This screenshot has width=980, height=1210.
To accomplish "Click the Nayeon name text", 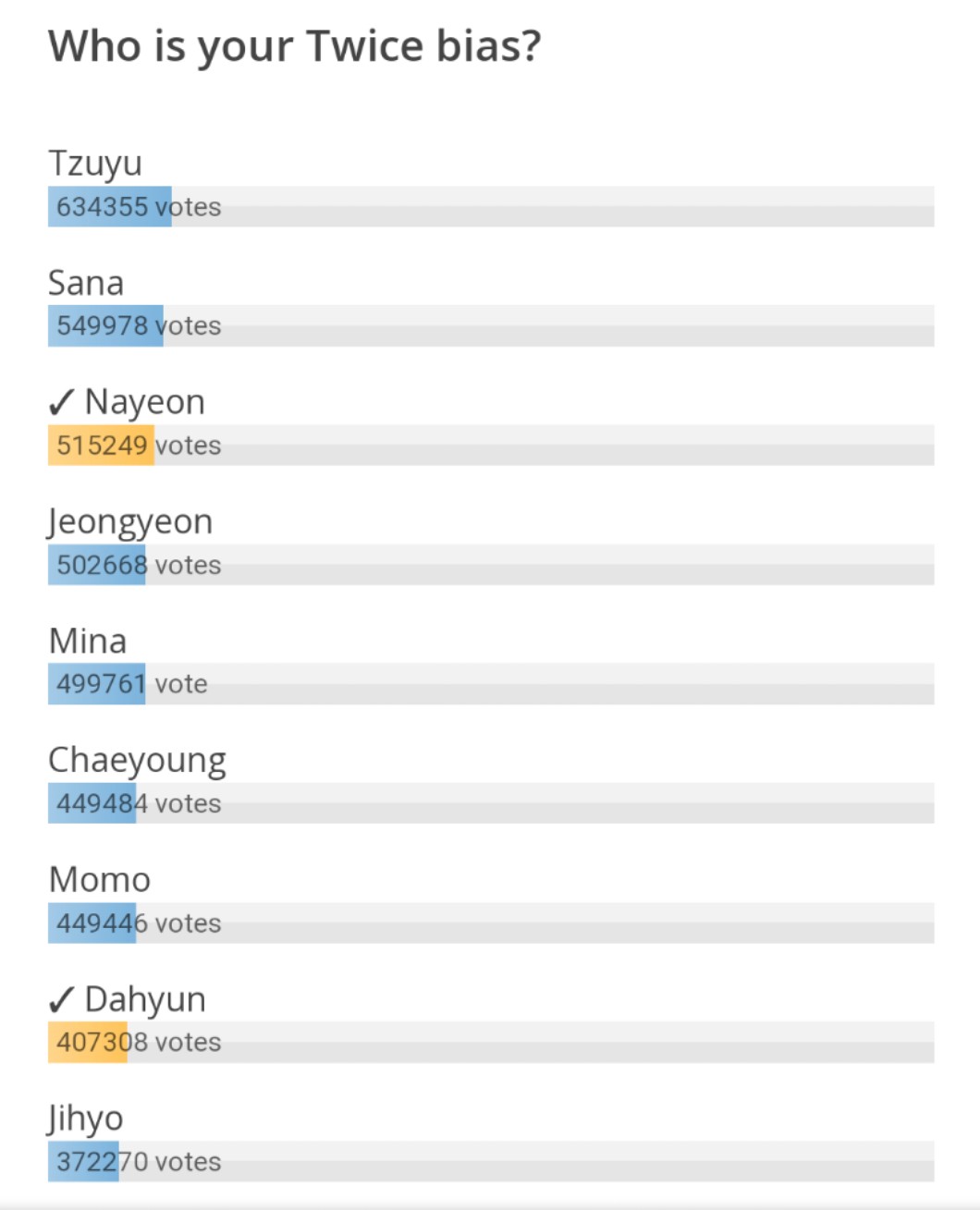I will tap(145, 402).
